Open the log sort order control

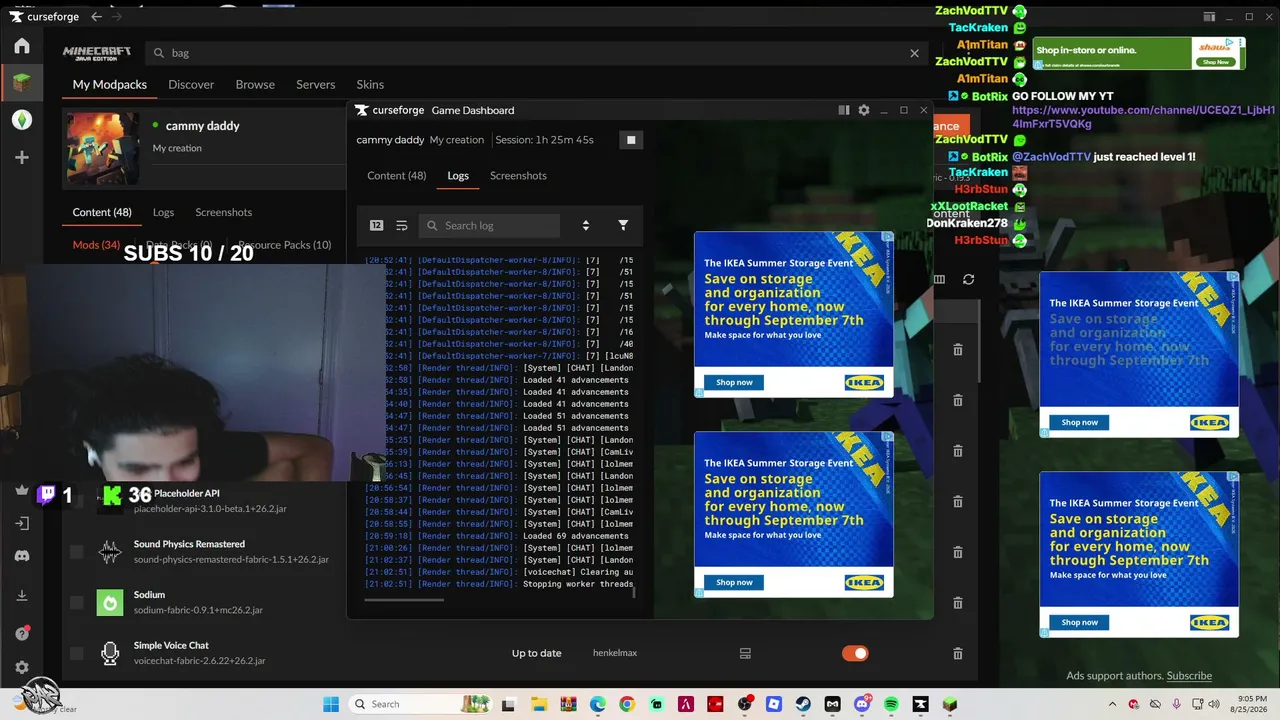(586, 225)
